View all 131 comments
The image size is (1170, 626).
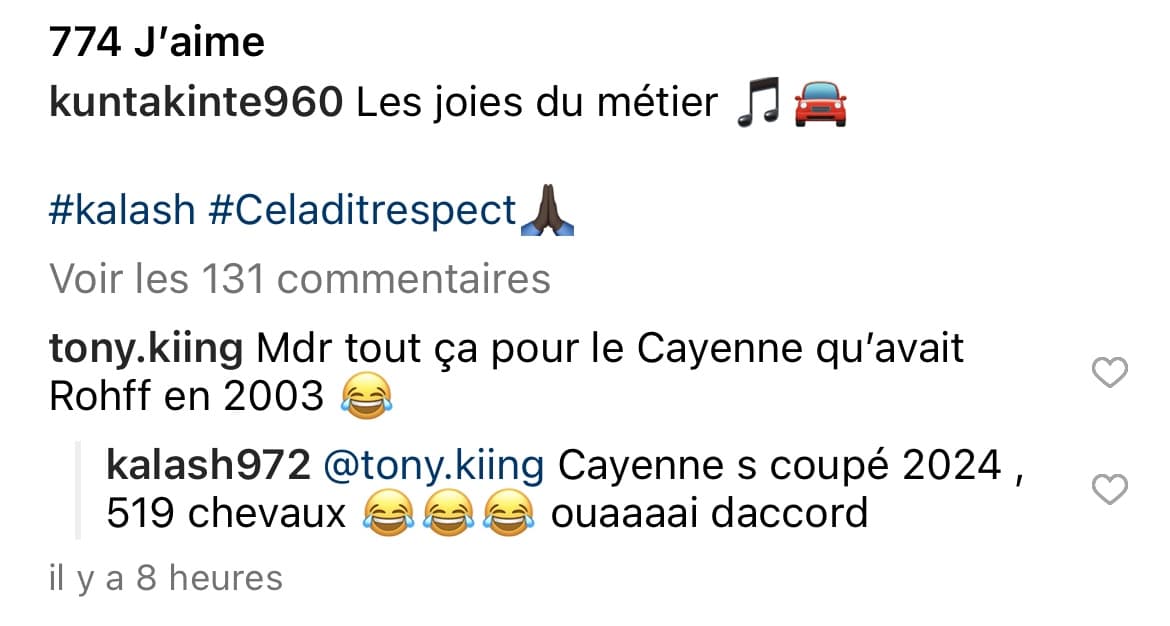[300, 278]
